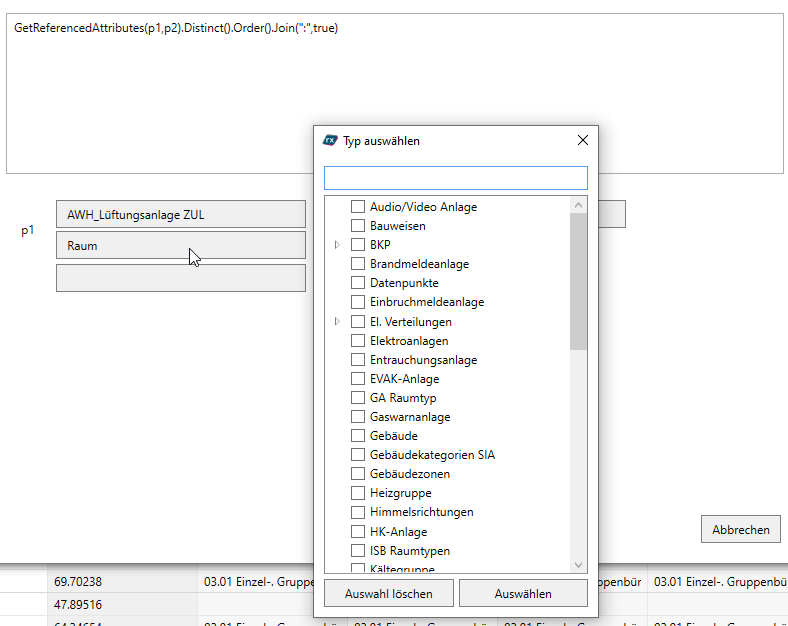Select the Gebäudekategorien SIA checkbox
Image resolution: width=788 pixels, height=626 pixels.
coord(357,455)
